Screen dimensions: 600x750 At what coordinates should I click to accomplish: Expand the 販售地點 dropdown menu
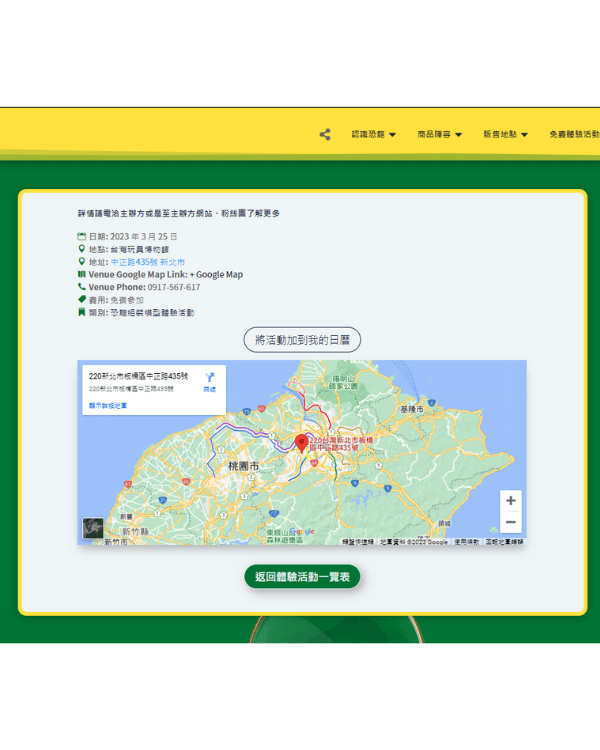coord(506,134)
